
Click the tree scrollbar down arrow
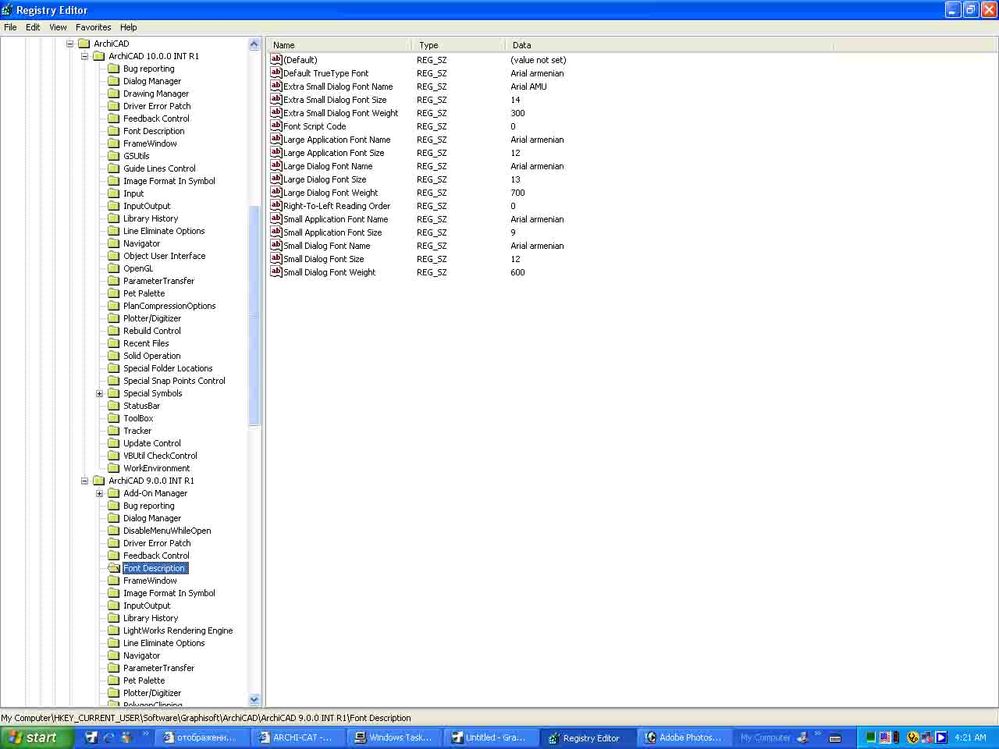pyautogui.click(x=254, y=699)
